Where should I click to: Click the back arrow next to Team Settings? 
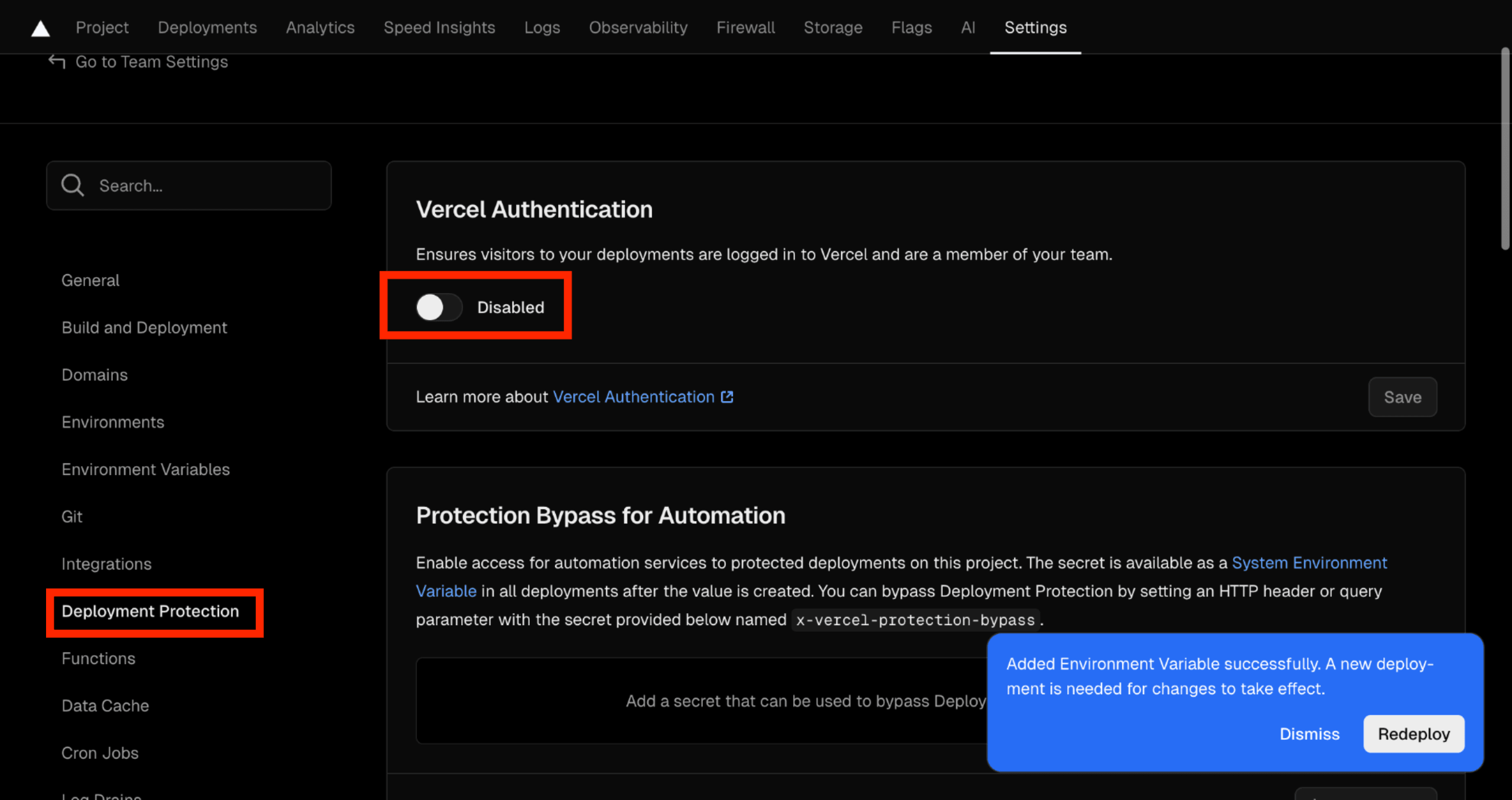pyautogui.click(x=57, y=61)
